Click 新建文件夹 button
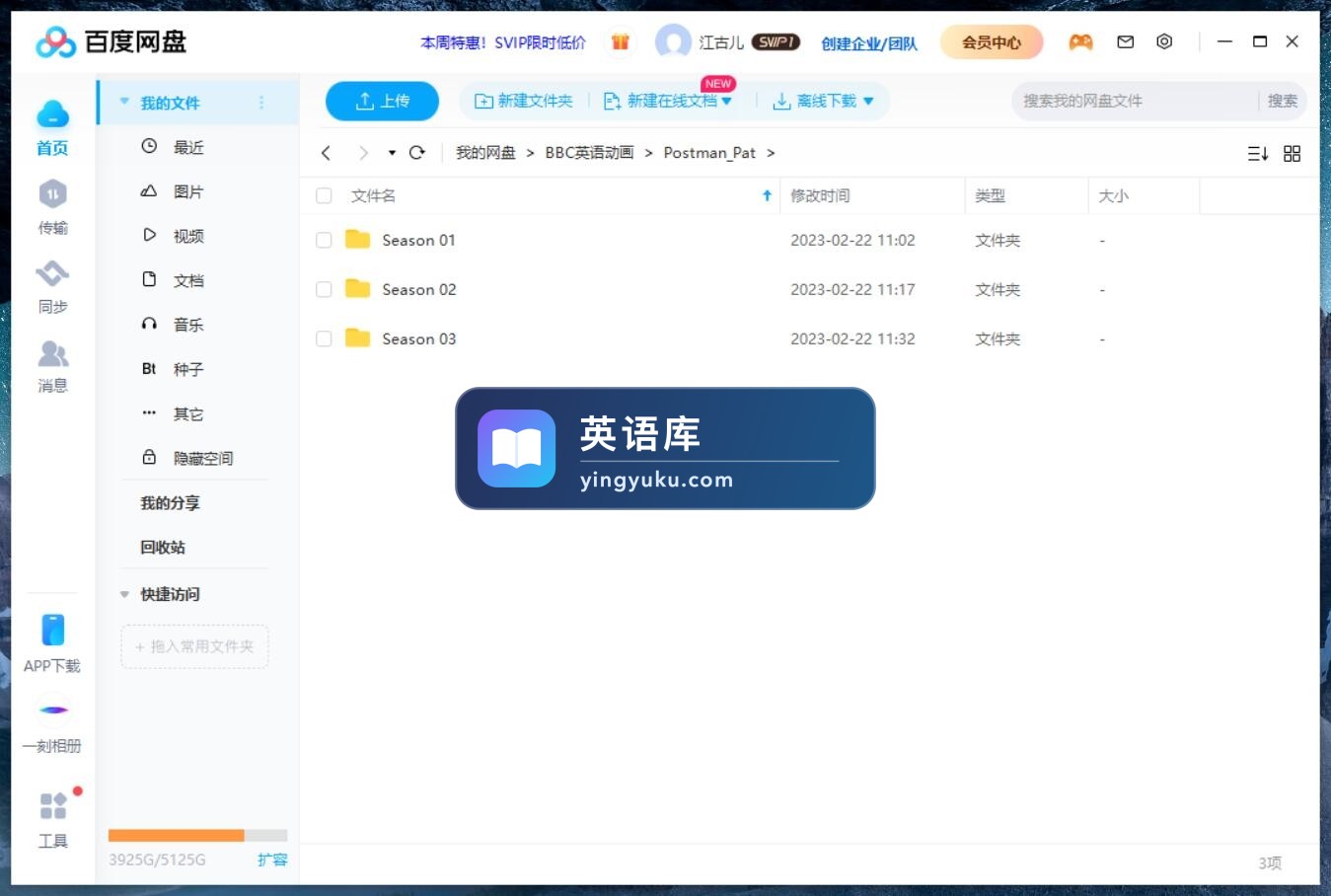Screen dimensions: 1331x896 tap(524, 101)
